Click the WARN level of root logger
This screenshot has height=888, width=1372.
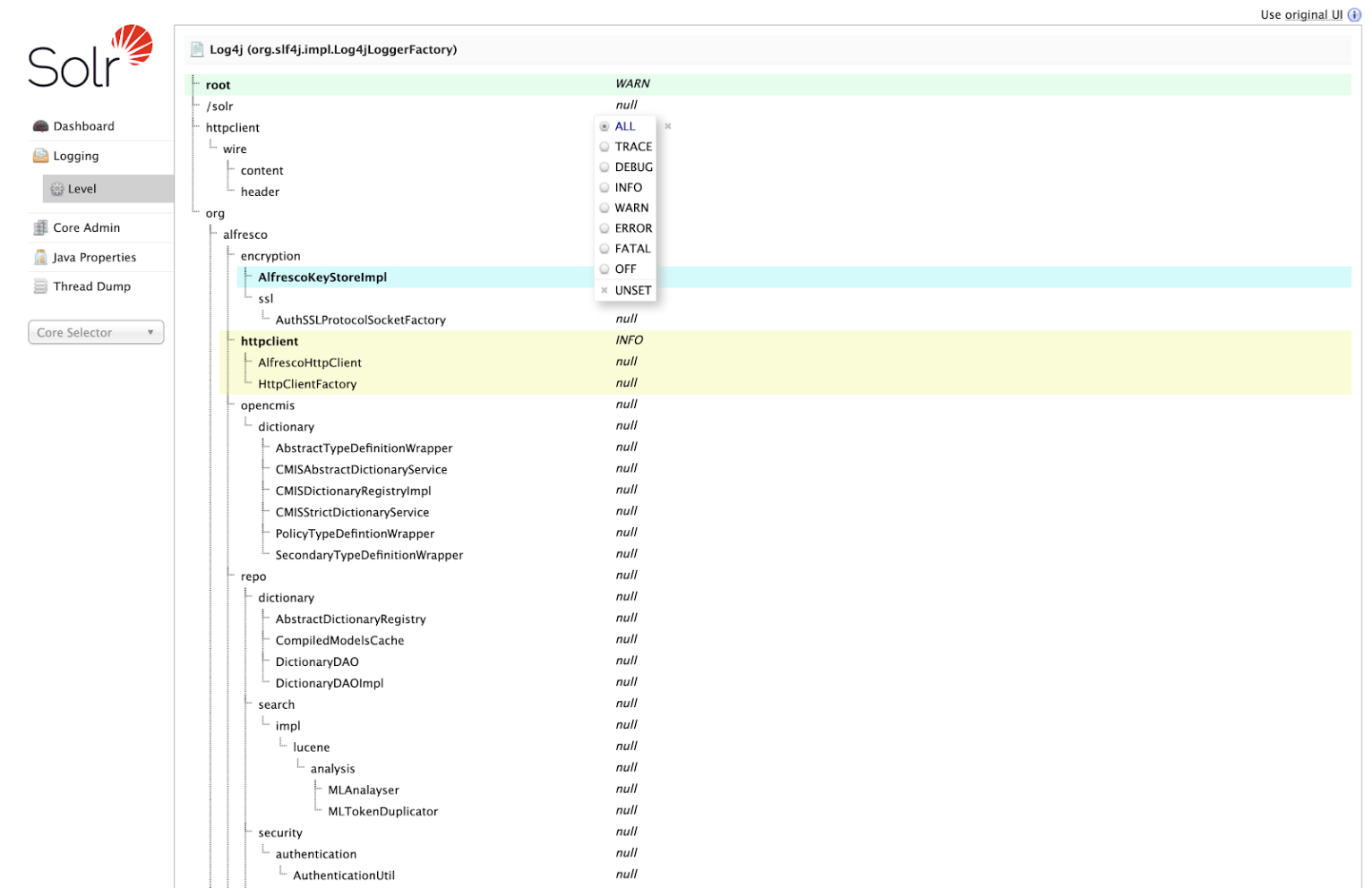[632, 84]
